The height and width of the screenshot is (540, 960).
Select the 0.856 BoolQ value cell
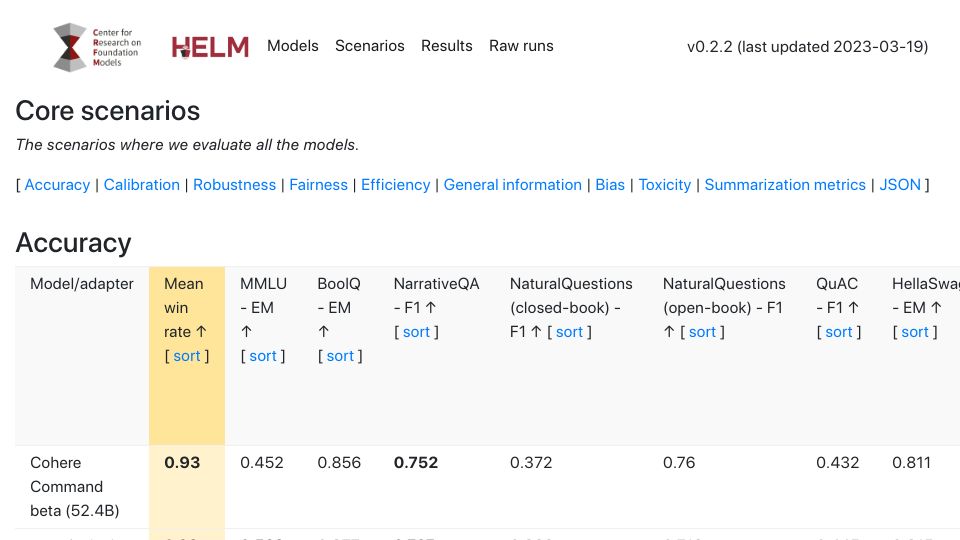(x=339, y=463)
